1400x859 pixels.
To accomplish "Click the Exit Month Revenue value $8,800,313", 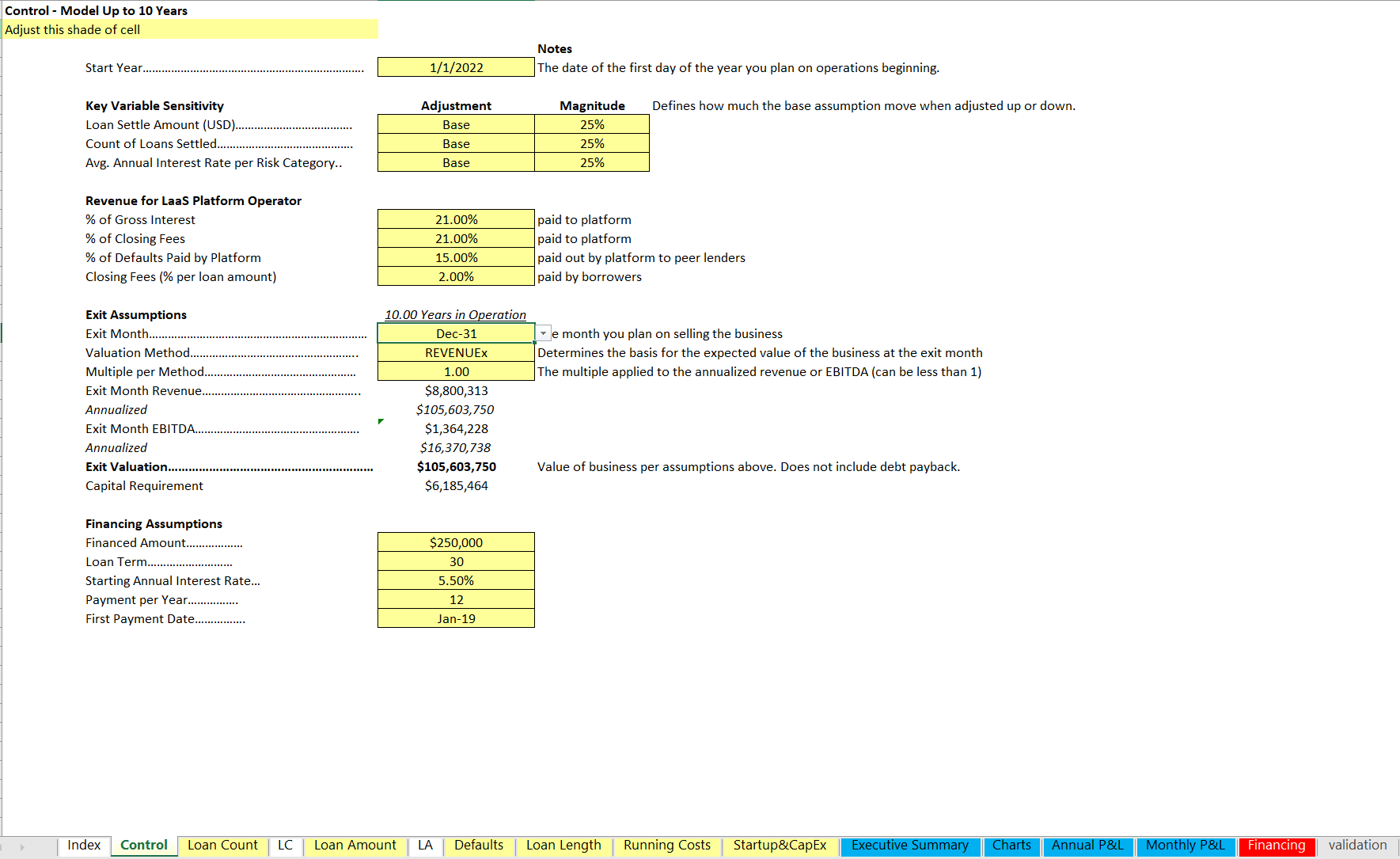I will click(456, 390).
